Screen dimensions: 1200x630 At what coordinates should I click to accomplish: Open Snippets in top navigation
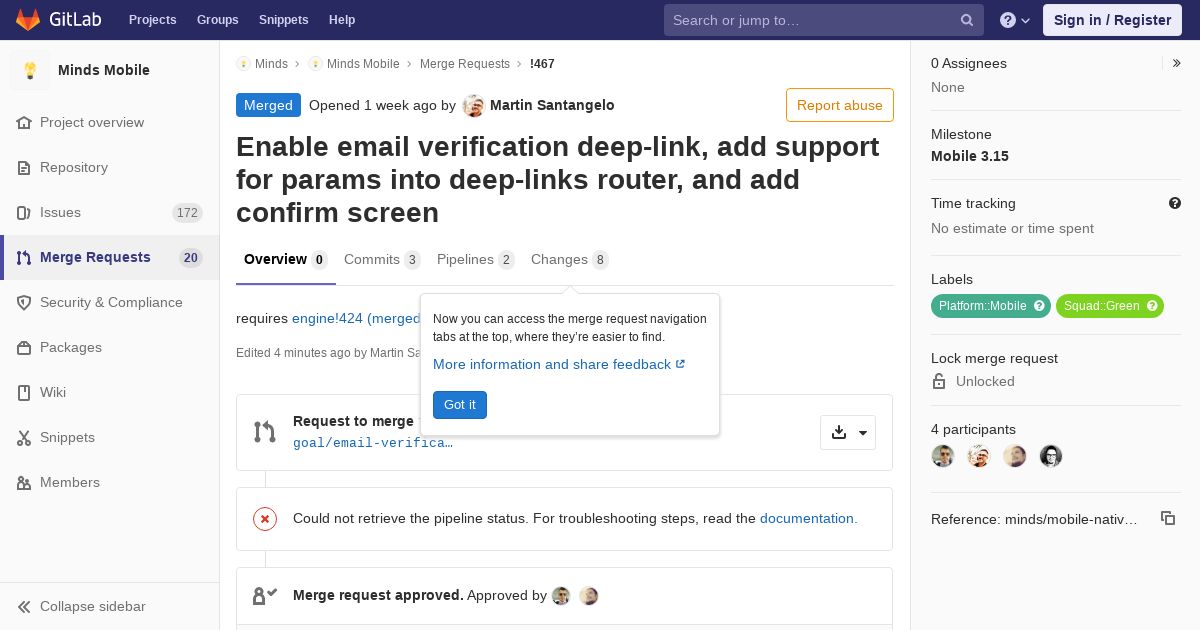(283, 20)
